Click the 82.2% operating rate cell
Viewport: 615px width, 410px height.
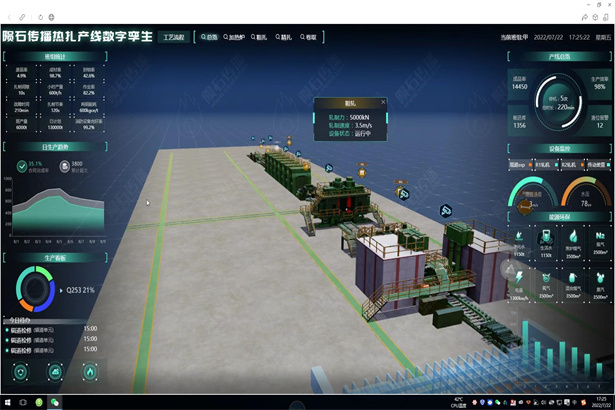pyautogui.click(x=88, y=90)
